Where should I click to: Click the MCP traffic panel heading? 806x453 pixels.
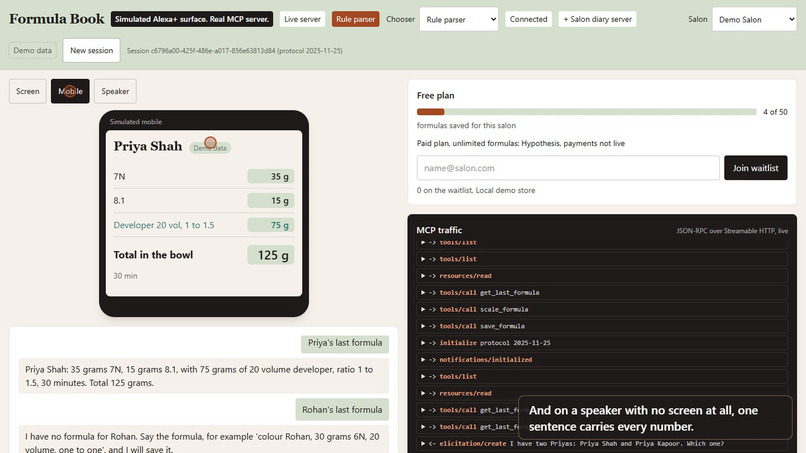tap(439, 230)
